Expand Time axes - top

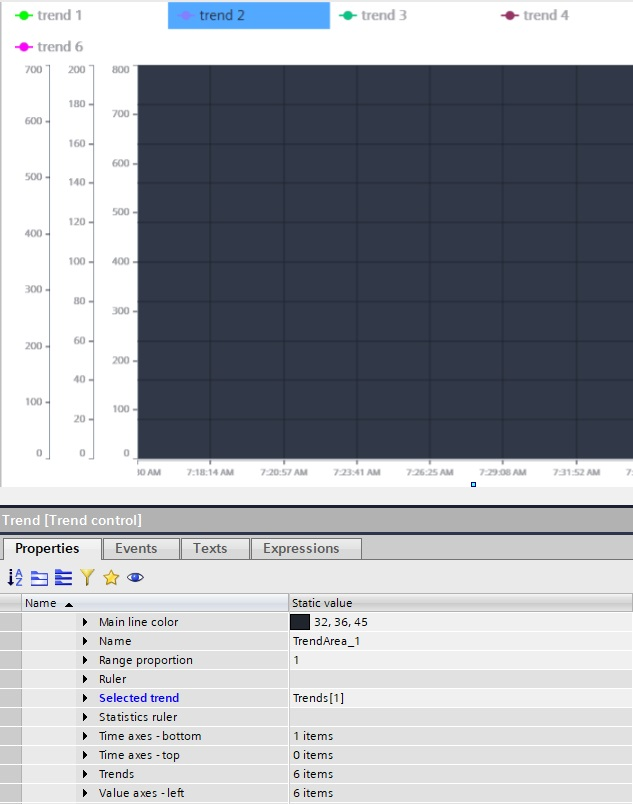pyautogui.click(x=85, y=755)
